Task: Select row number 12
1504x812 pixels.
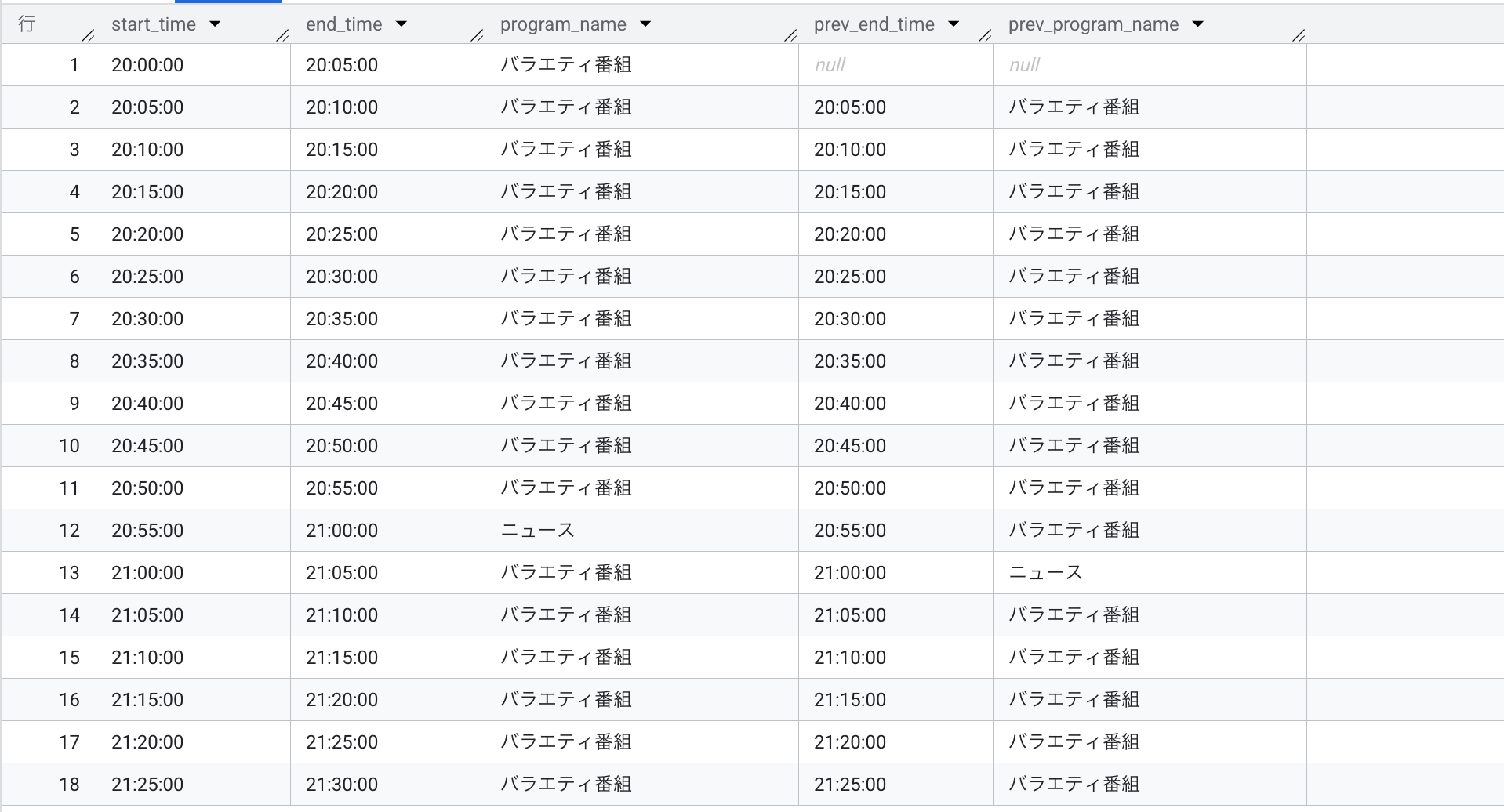Action: 69,531
